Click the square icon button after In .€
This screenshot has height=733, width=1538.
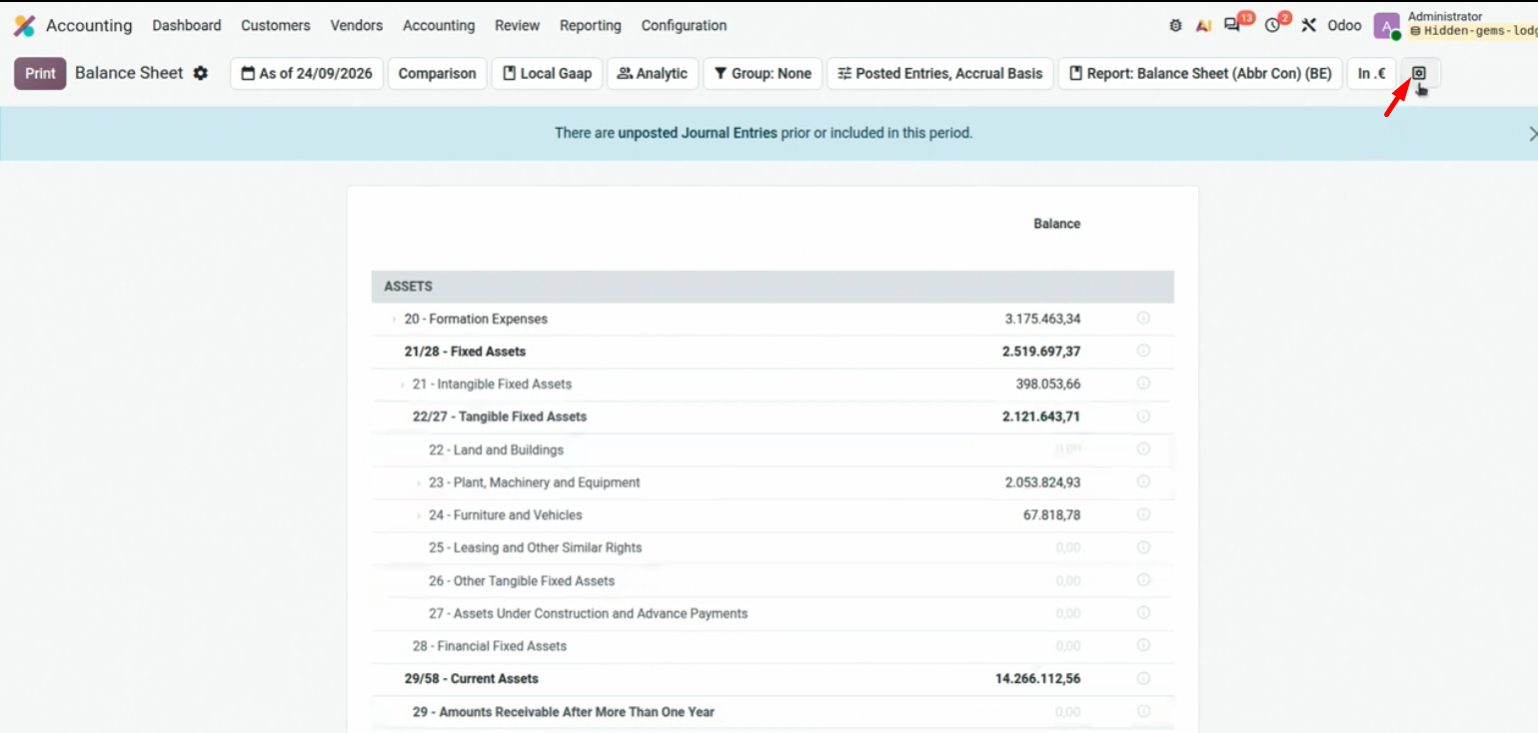(x=1419, y=73)
